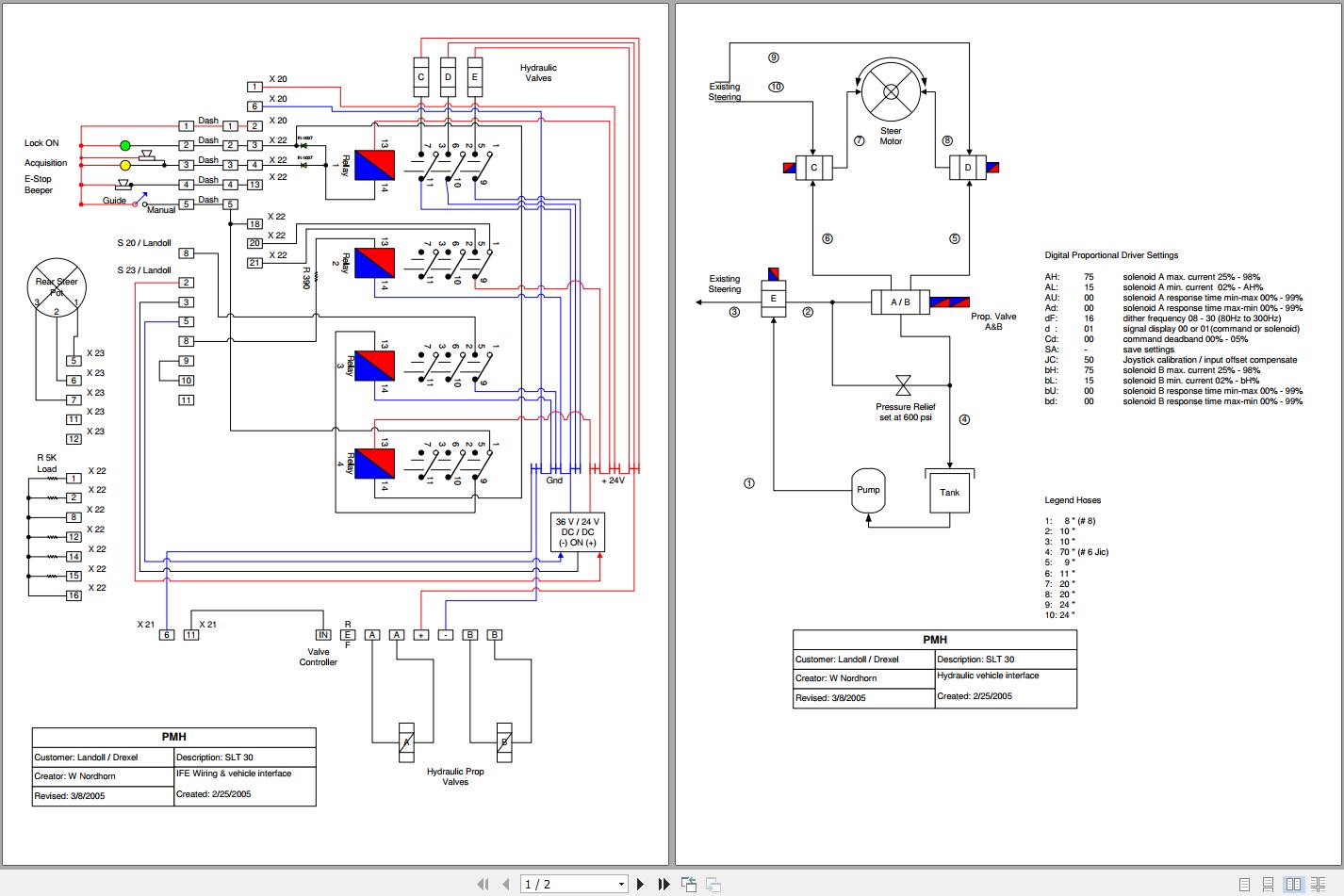Click the A/B proportional valve block

[x=901, y=301]
